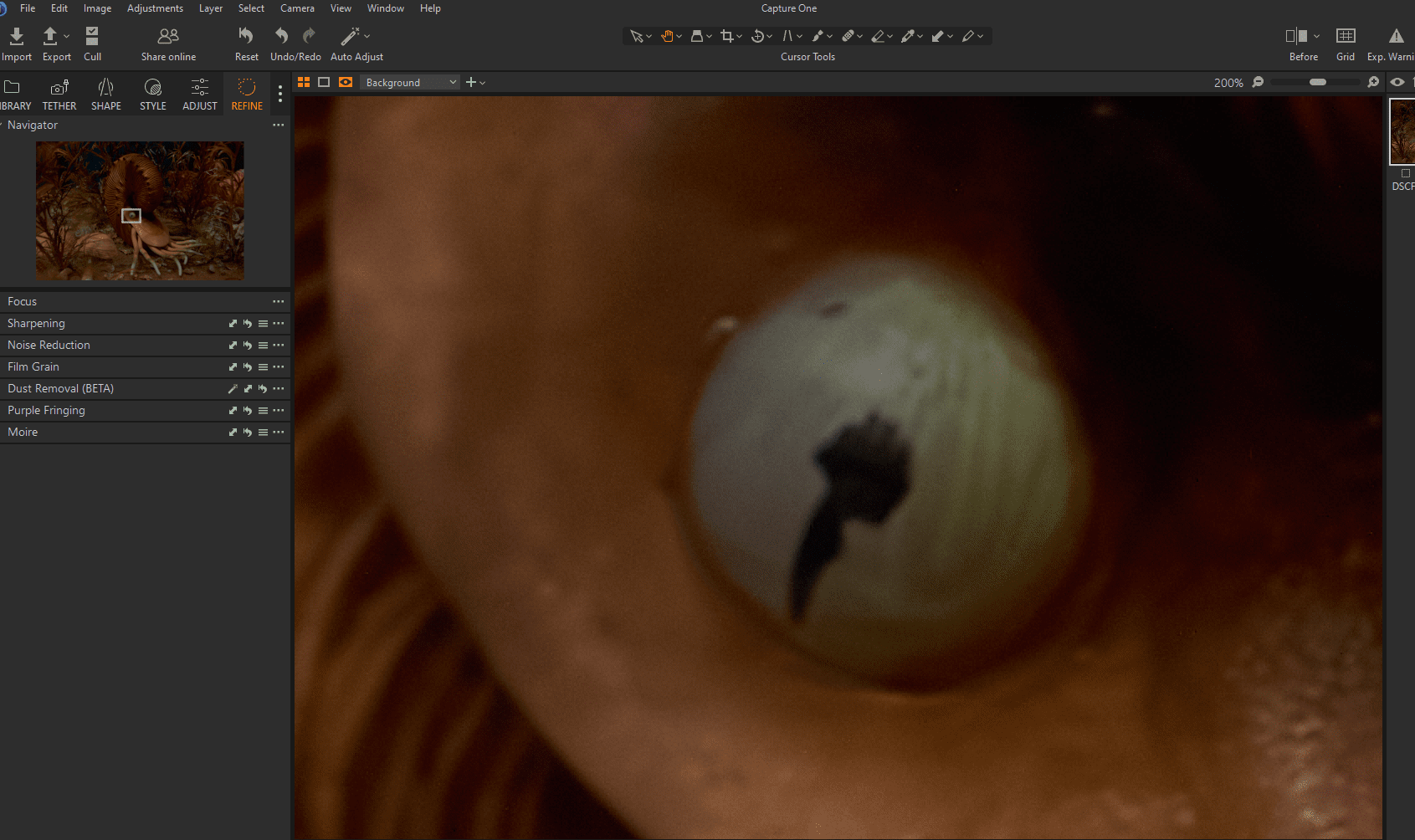Open the add layer plus dropdown
Screen dimensions: 1415x840
[475, 82]
